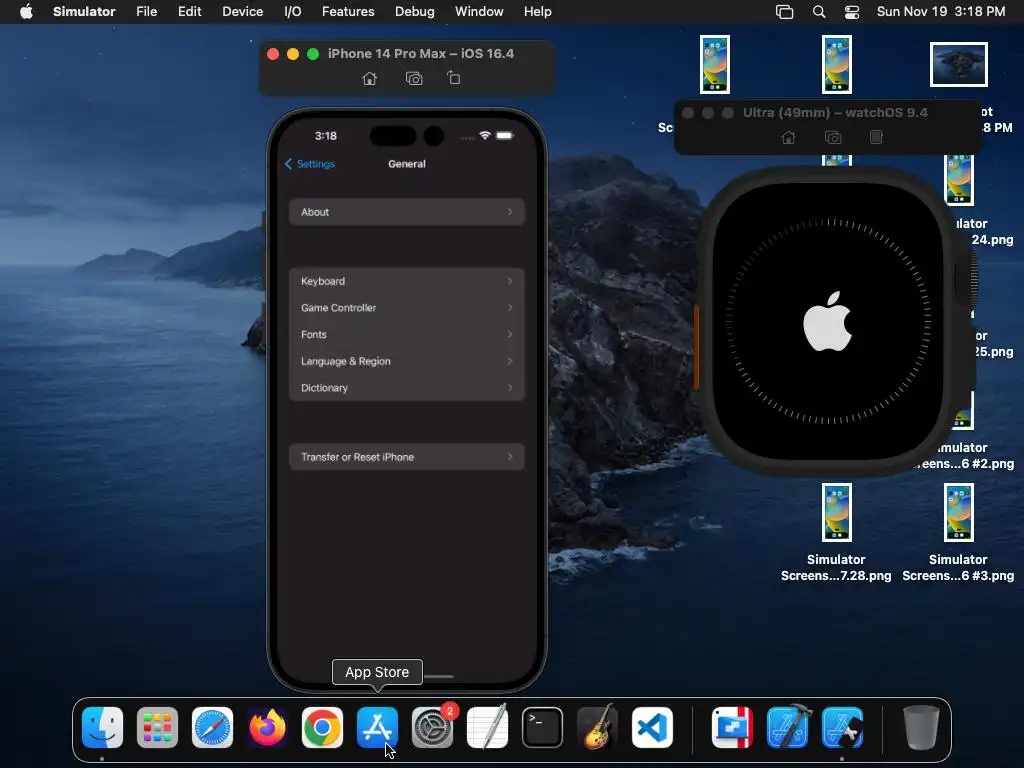Select Simulator Screens...6 #3.png desktop file

958,532
